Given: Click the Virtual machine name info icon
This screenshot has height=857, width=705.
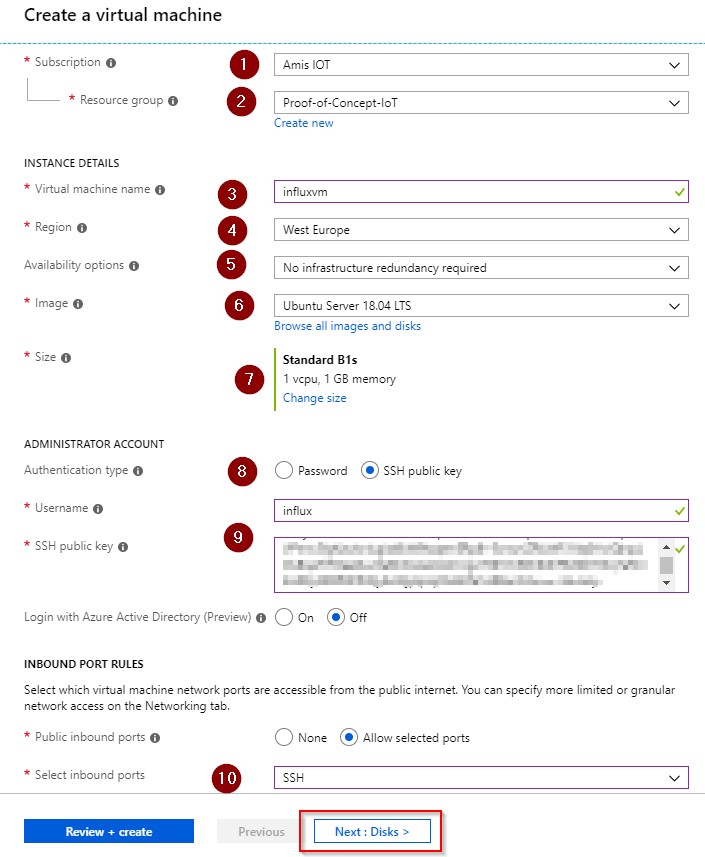Looking at the screenshot, I should 160,189.
